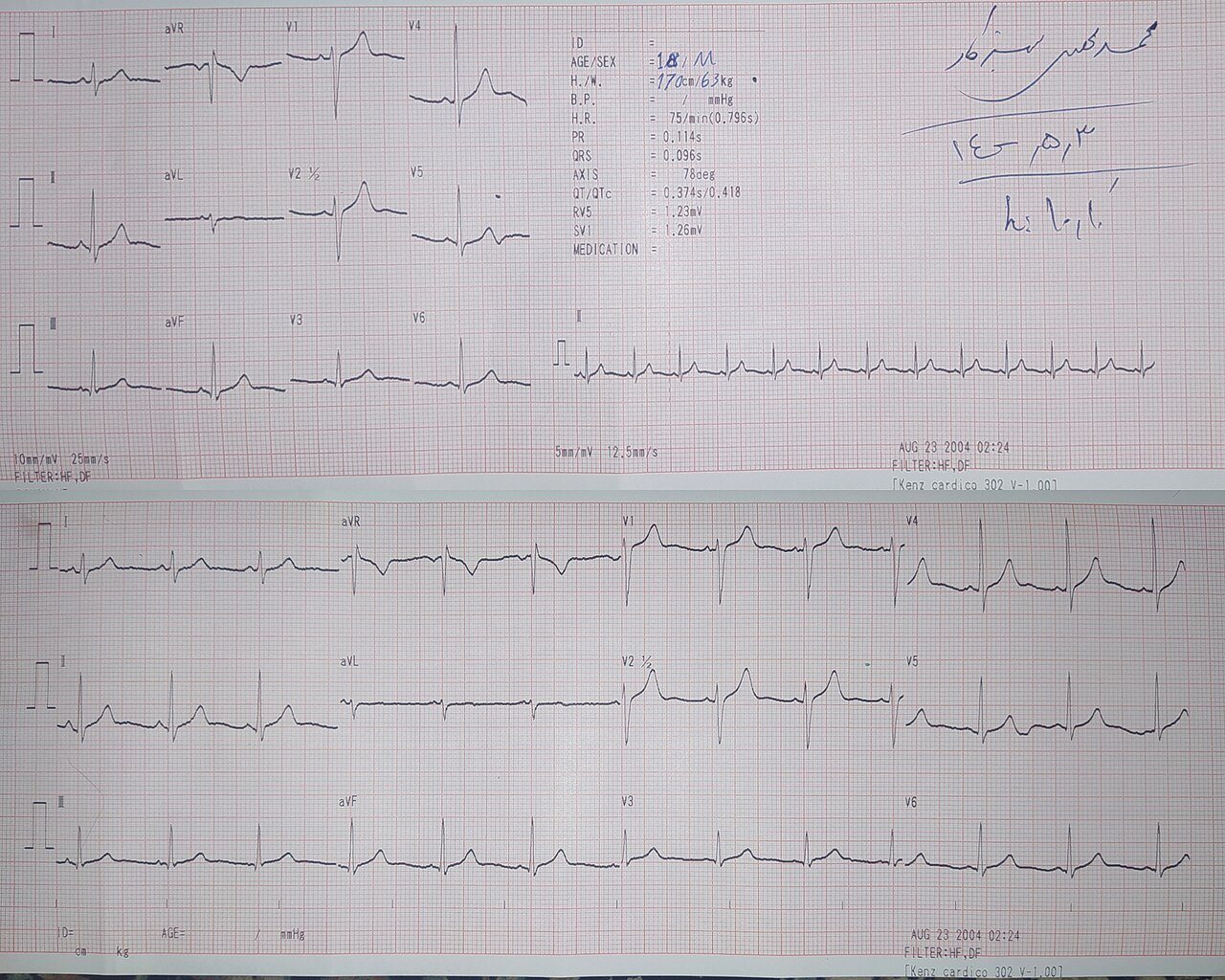Screen dimensions: 1225x980
Task: Click the lead II label beside the long rhythm strip
Action: (x=579, y=316)
